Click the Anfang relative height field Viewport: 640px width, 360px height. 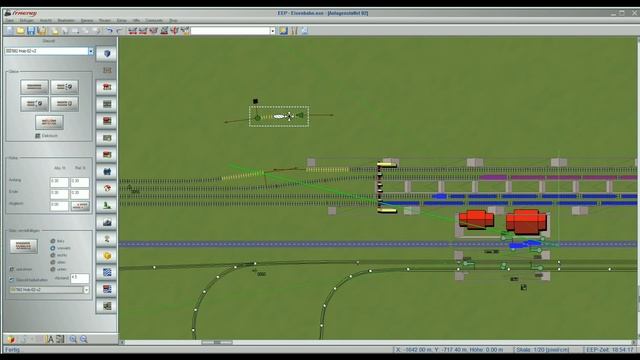click(80, 182)
